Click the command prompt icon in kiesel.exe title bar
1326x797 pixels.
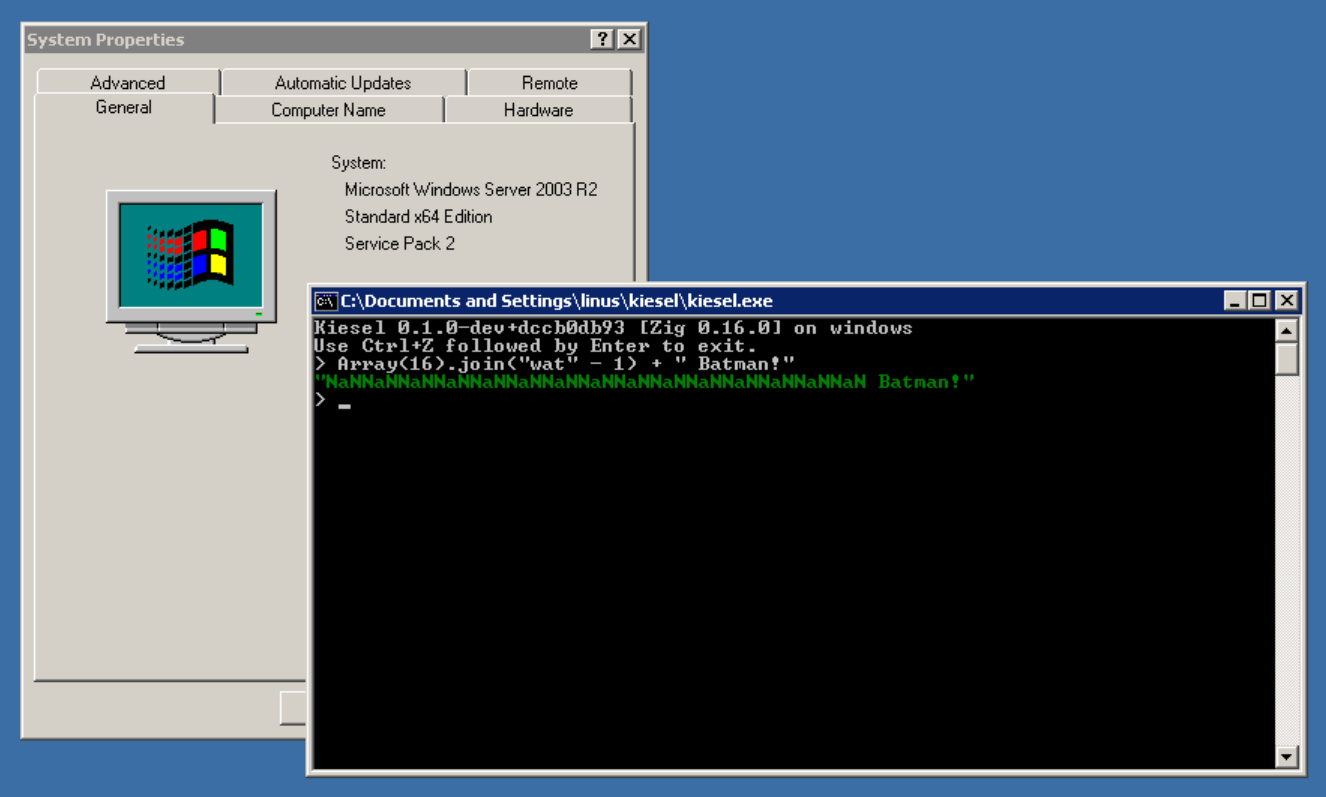click(325, 300)
